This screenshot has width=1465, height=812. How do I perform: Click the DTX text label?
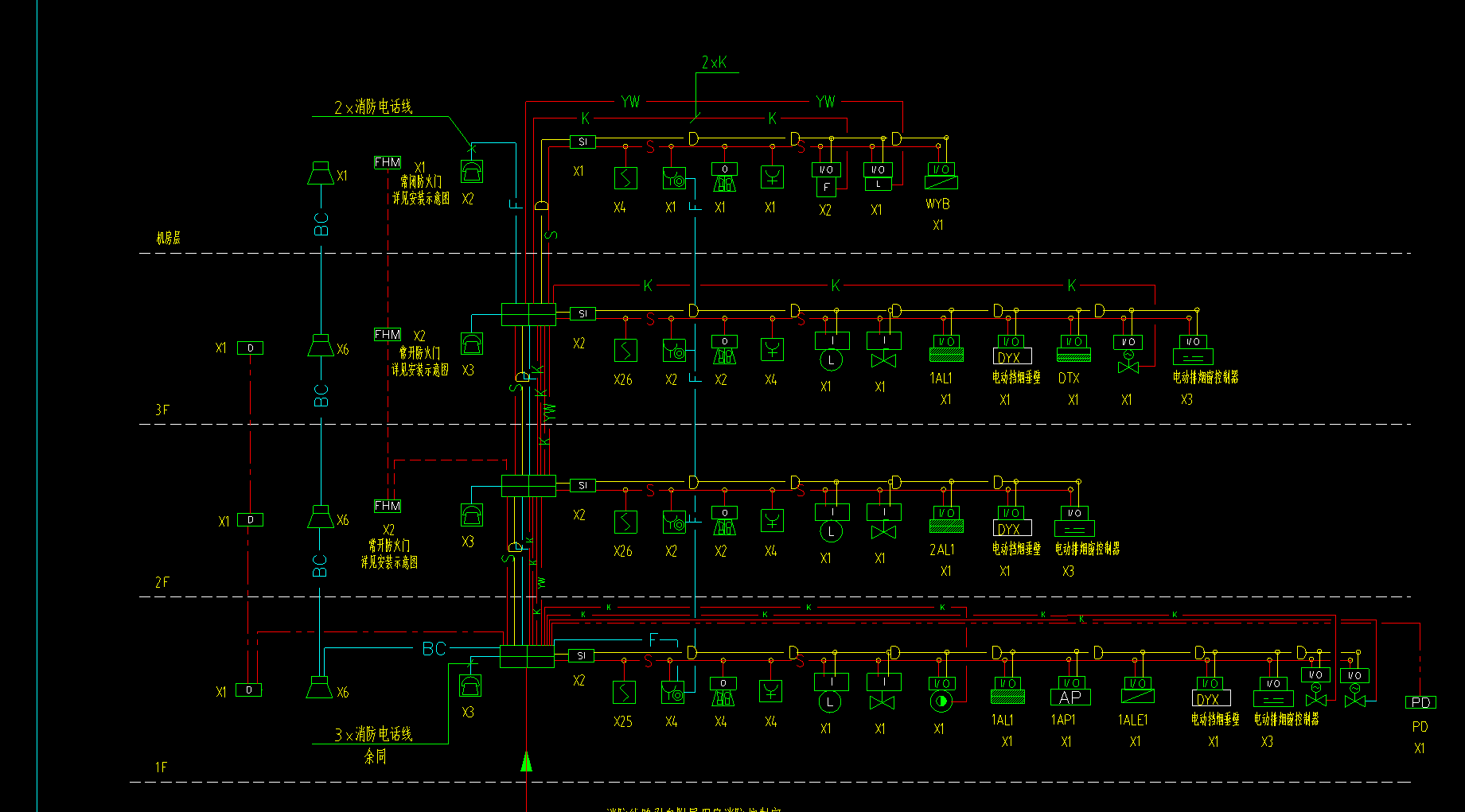pyautogui.click(x=1069, y=379)
